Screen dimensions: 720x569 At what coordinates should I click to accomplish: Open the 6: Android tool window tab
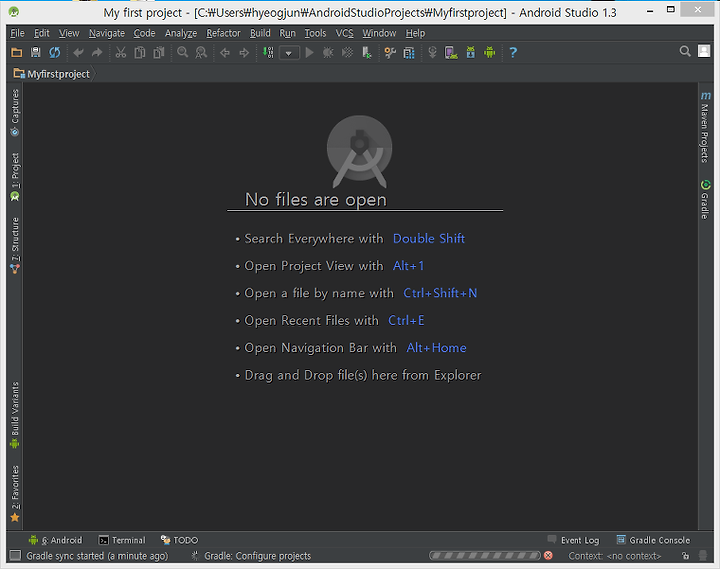click(x=56, y=540)
